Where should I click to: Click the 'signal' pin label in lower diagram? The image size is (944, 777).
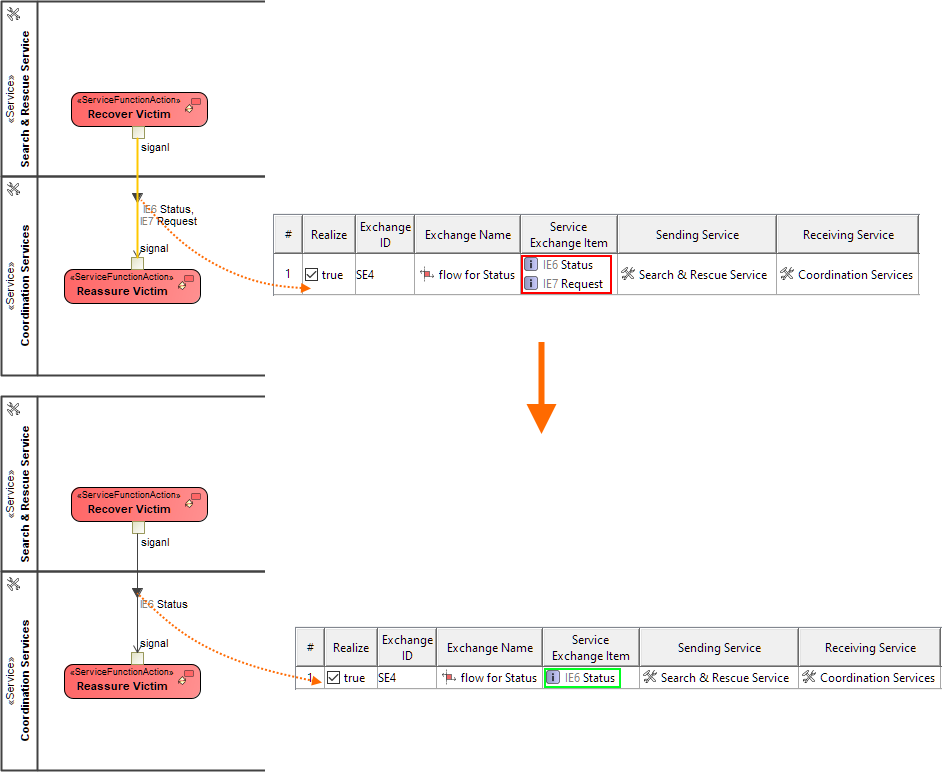(x=154, y=643)
